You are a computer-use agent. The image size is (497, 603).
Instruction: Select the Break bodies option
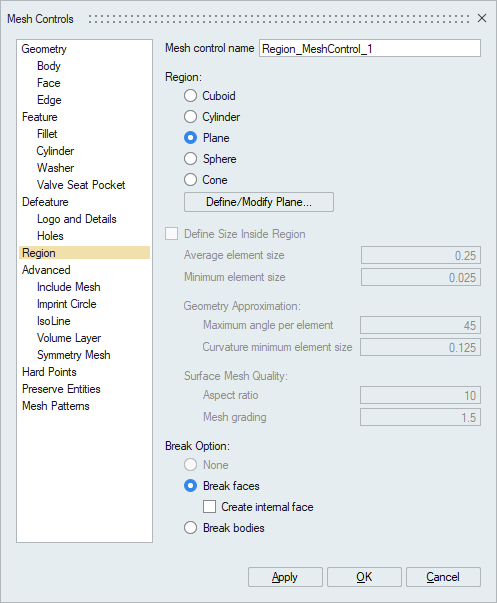point(190,528)
